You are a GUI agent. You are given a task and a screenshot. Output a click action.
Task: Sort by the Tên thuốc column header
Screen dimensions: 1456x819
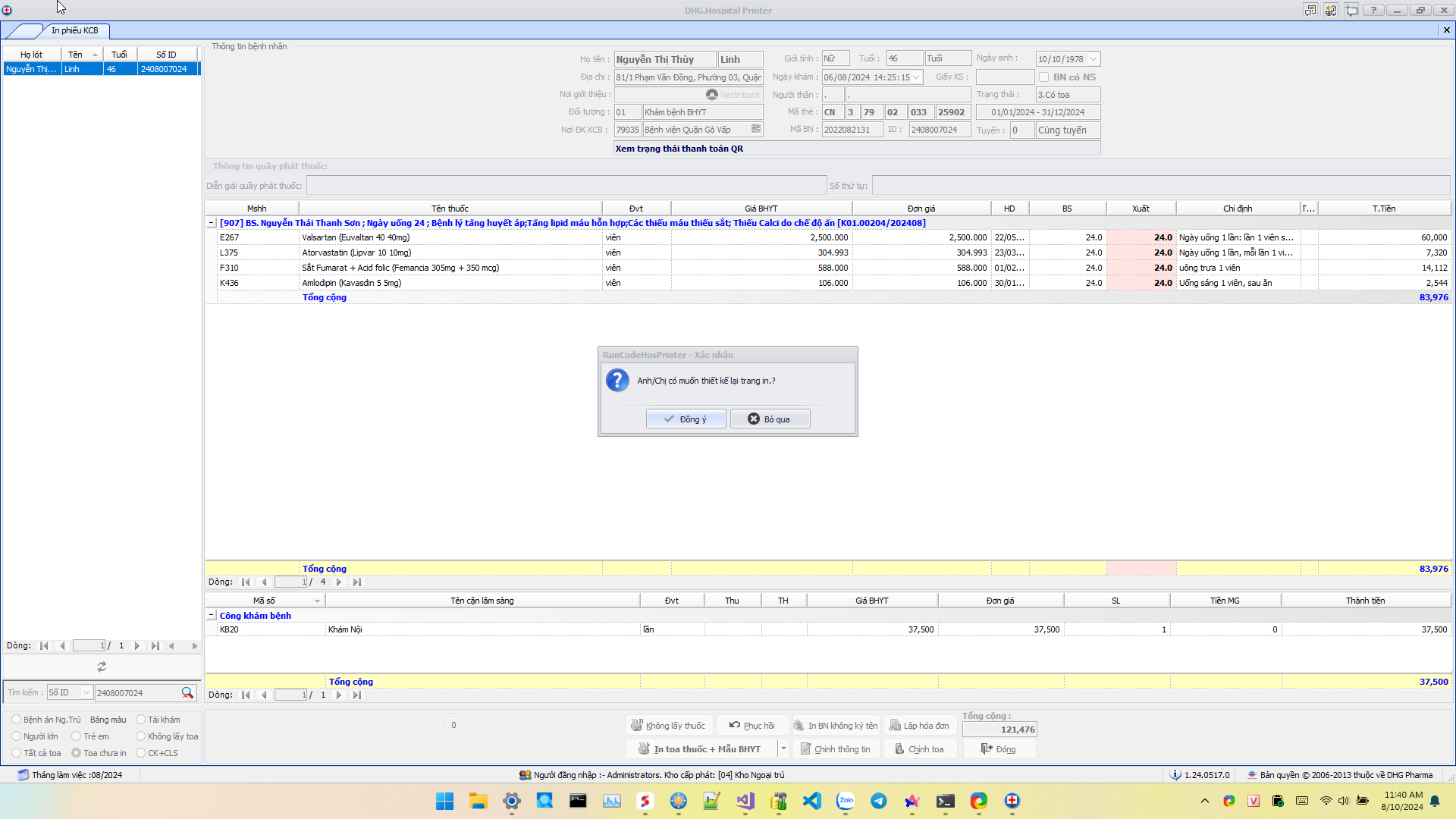click(x=450, y=209)
